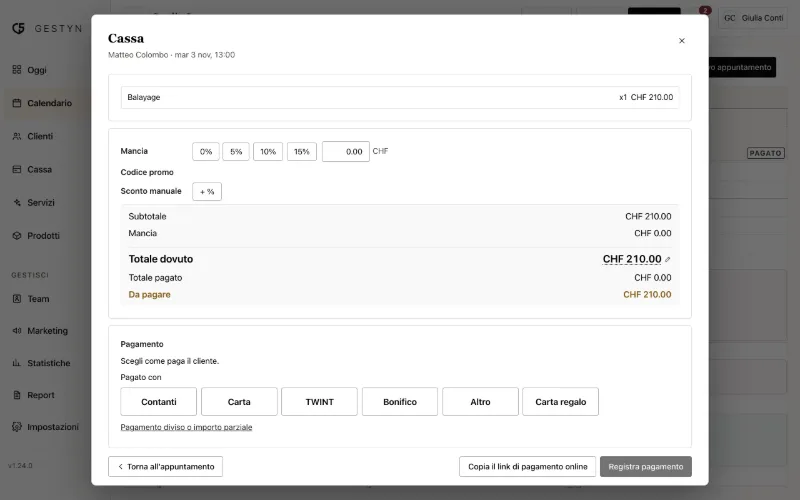
Task: Choose Bonifico as payment method
Action: (400, 402)
